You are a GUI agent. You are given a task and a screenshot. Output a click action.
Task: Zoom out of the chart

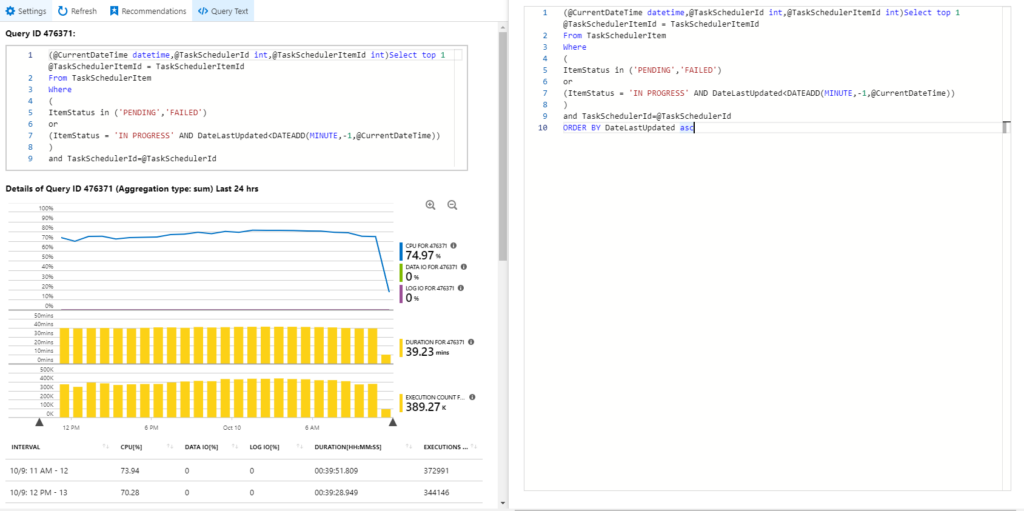(x=452, y=205)
